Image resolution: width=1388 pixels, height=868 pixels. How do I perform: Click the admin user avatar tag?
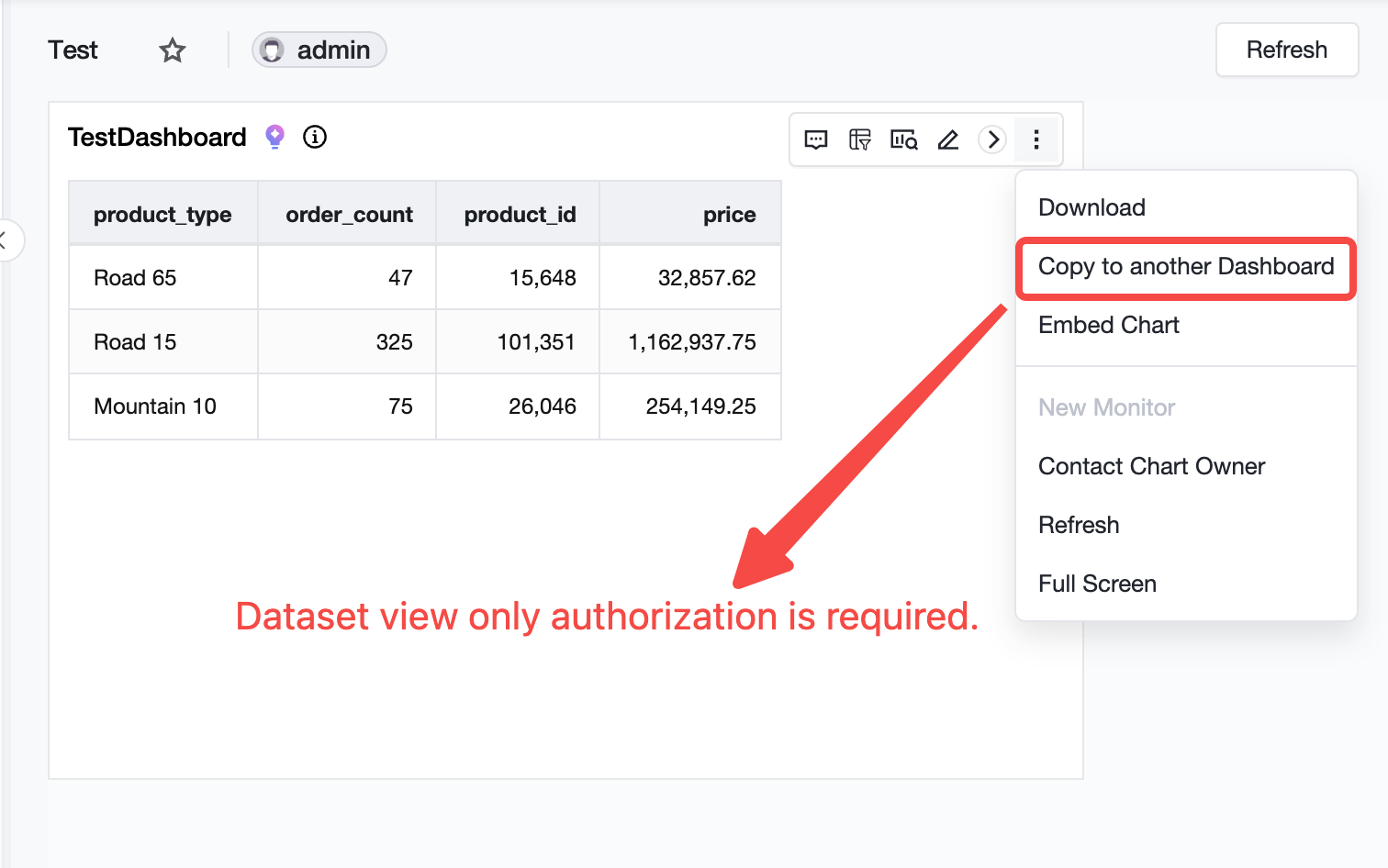tap(319, 50)
